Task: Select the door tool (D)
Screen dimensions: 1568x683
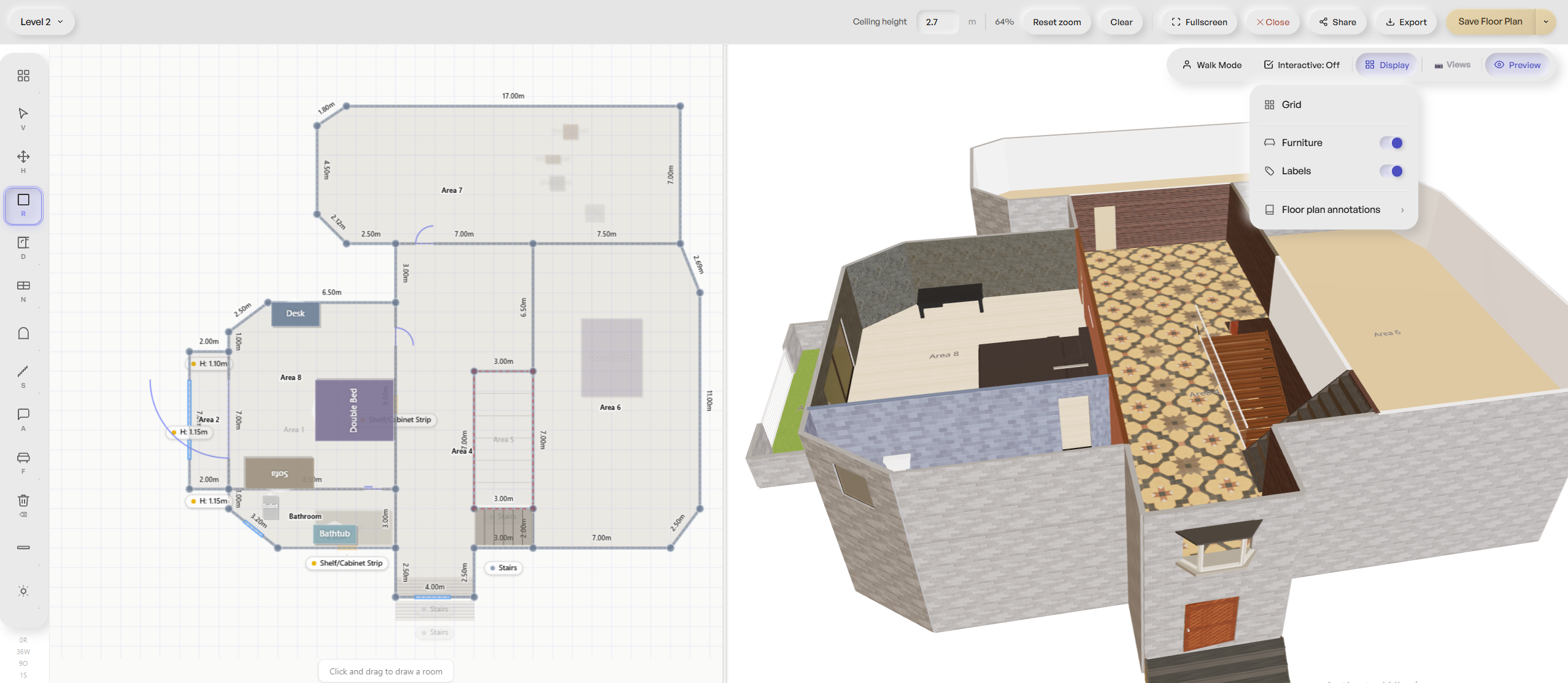Action: 23,242
